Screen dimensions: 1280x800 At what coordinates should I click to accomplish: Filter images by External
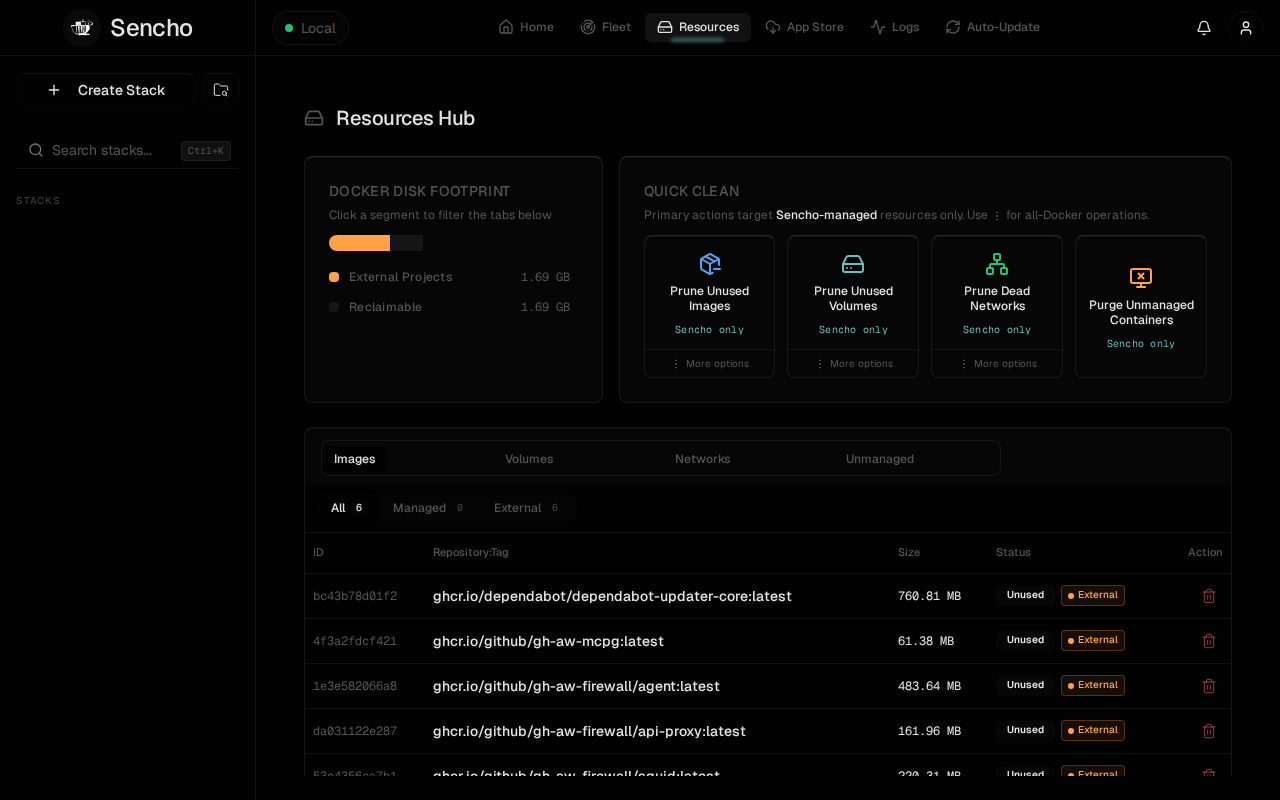click(526, 508)
